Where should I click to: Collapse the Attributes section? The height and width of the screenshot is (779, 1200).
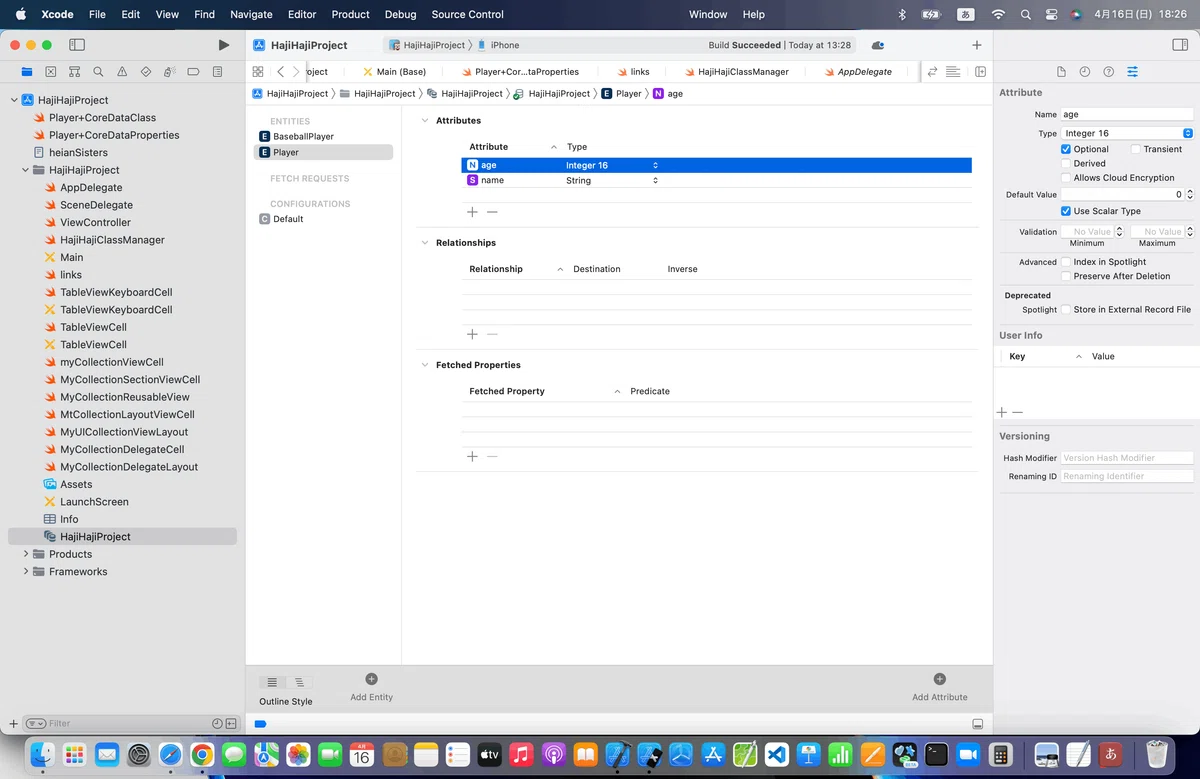click(425, 120)
